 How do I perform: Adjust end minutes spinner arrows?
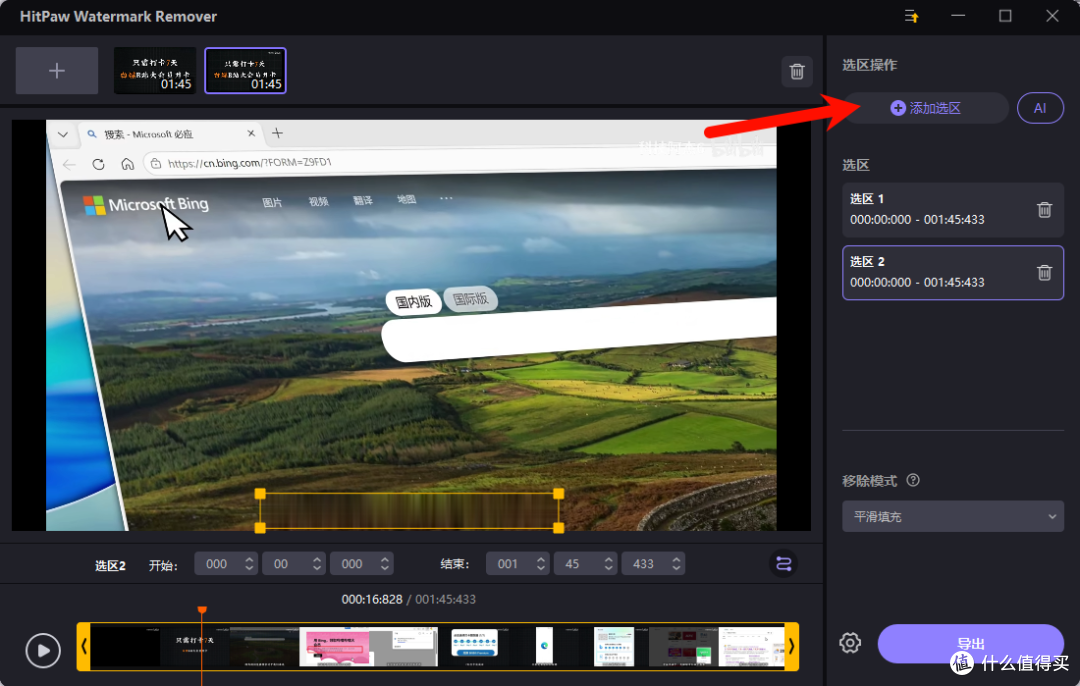pyautogui.click(x=541, y=564)
